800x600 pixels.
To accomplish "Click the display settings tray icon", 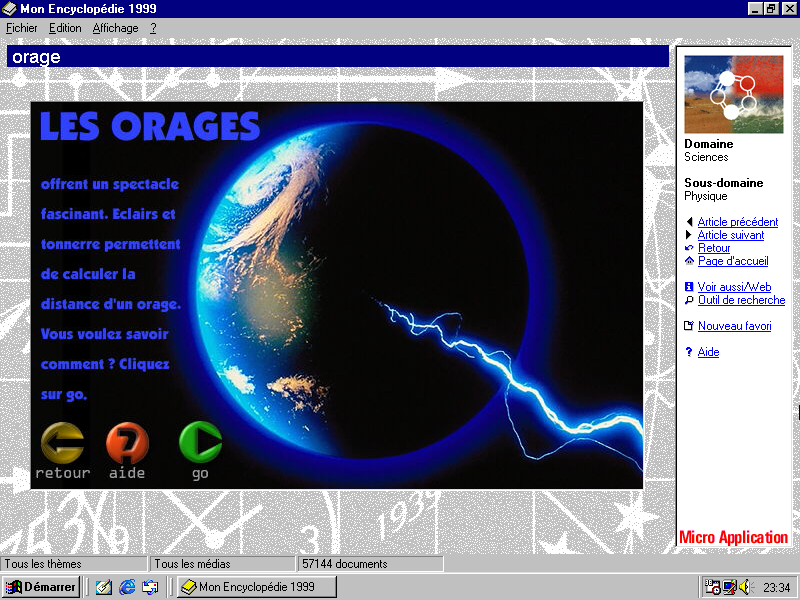I will pyautogui.click(x=730, y=587).
